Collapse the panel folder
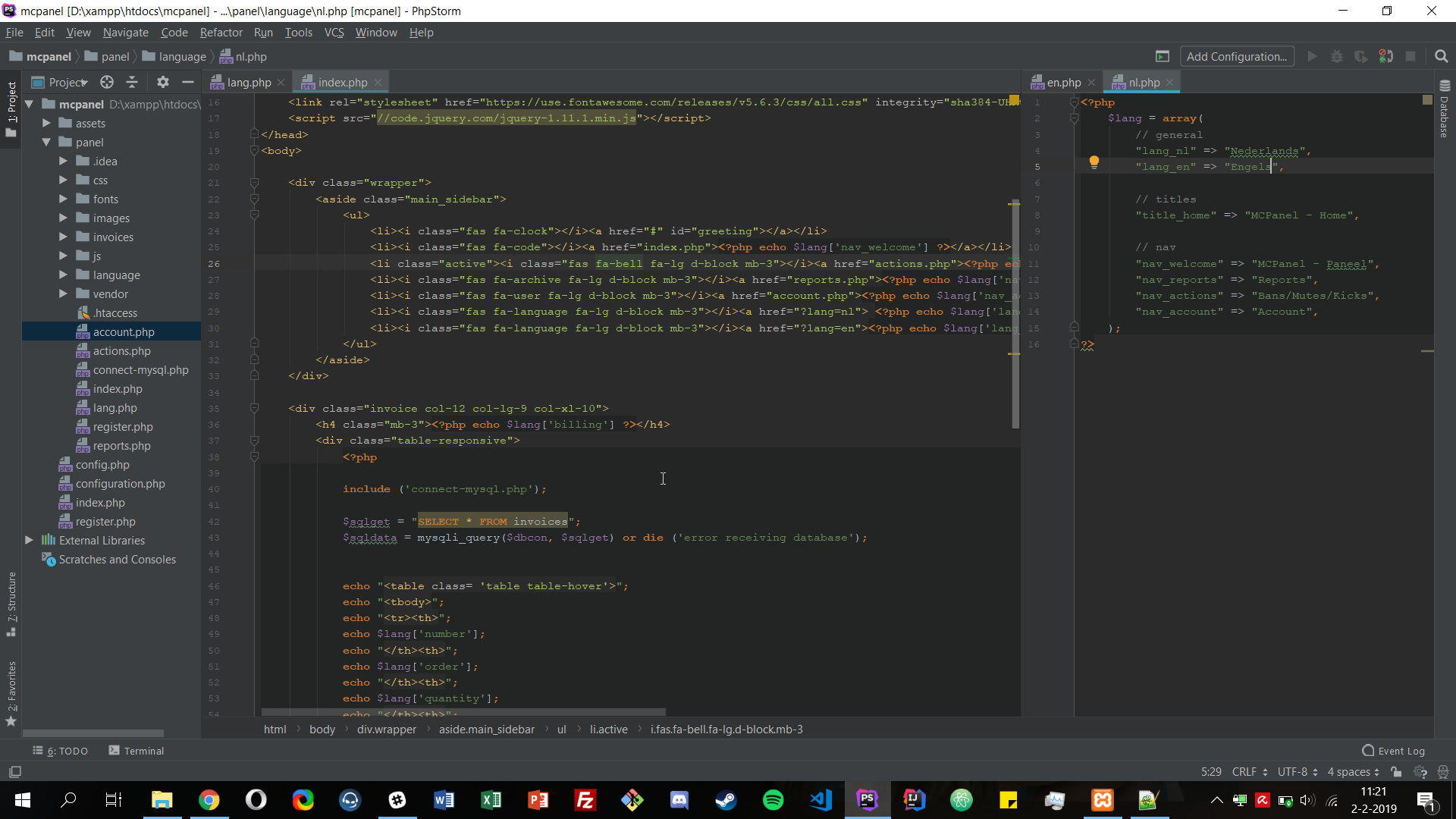Viewport: 1456px width, 819px height. pos(46,143)
